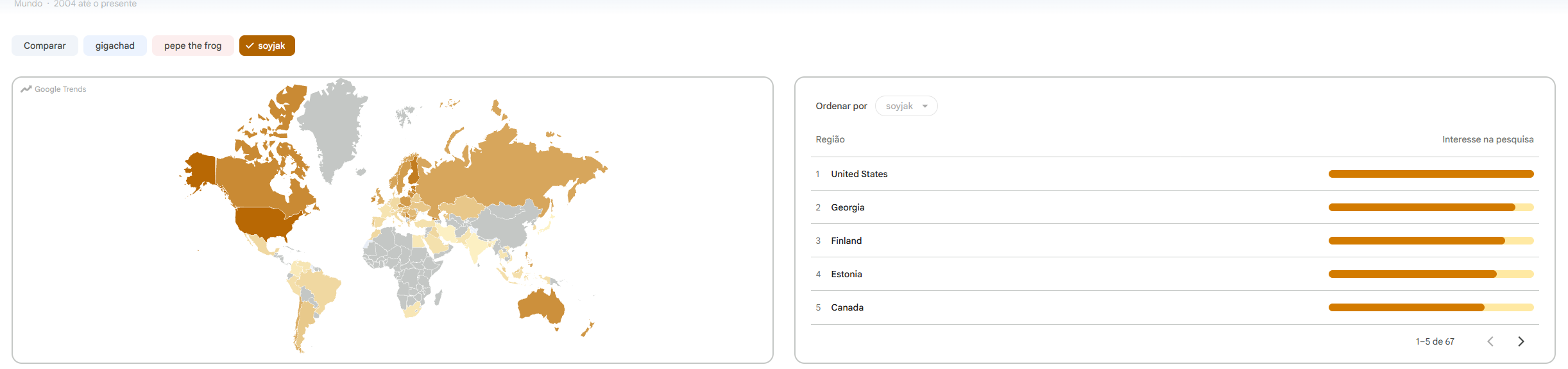Image resolution: width=1568 pixels, height=369 pixels.
Task: Click Brazil on the world map
Action: [x=321, y=289]
